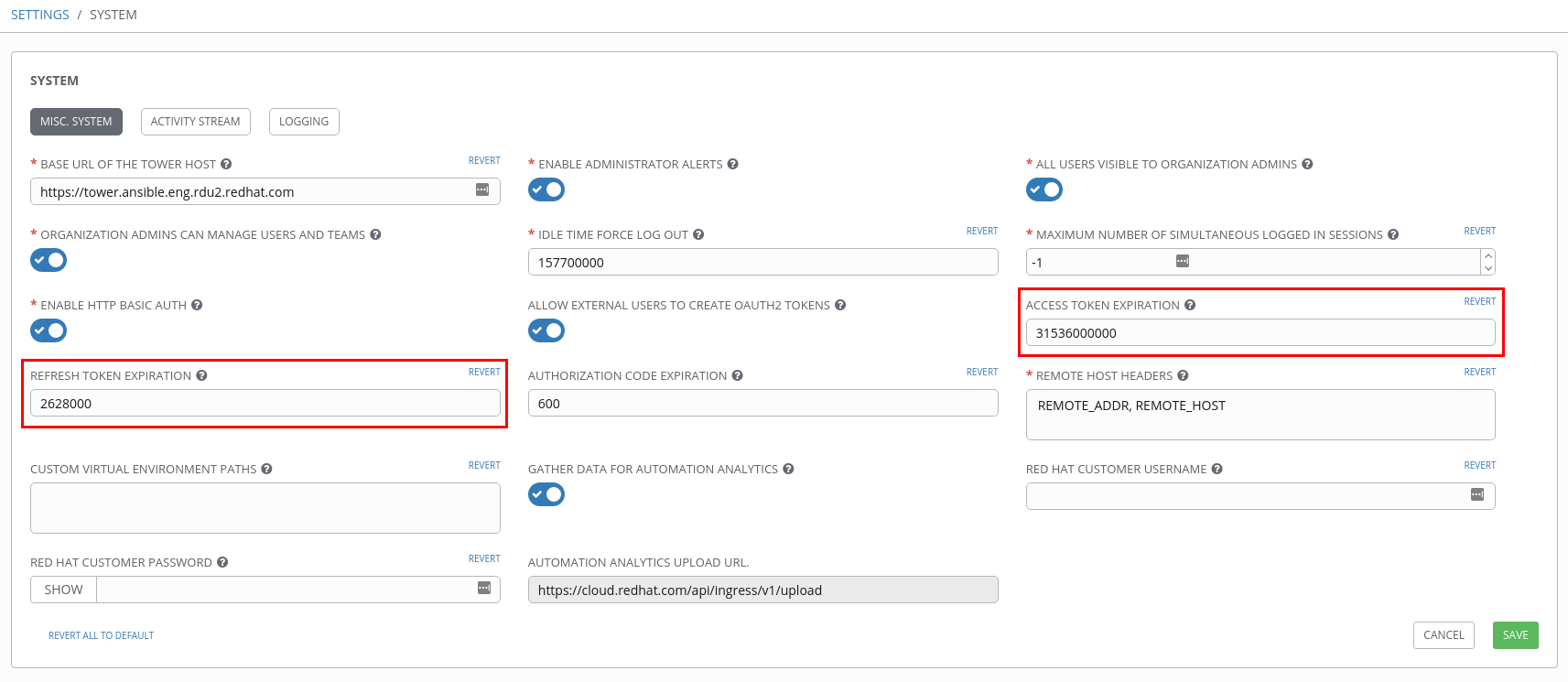Revert Refresh Token Expiration value
Image resolution: width=1568 pixels, height=682 pixels.
click(484, 373)
